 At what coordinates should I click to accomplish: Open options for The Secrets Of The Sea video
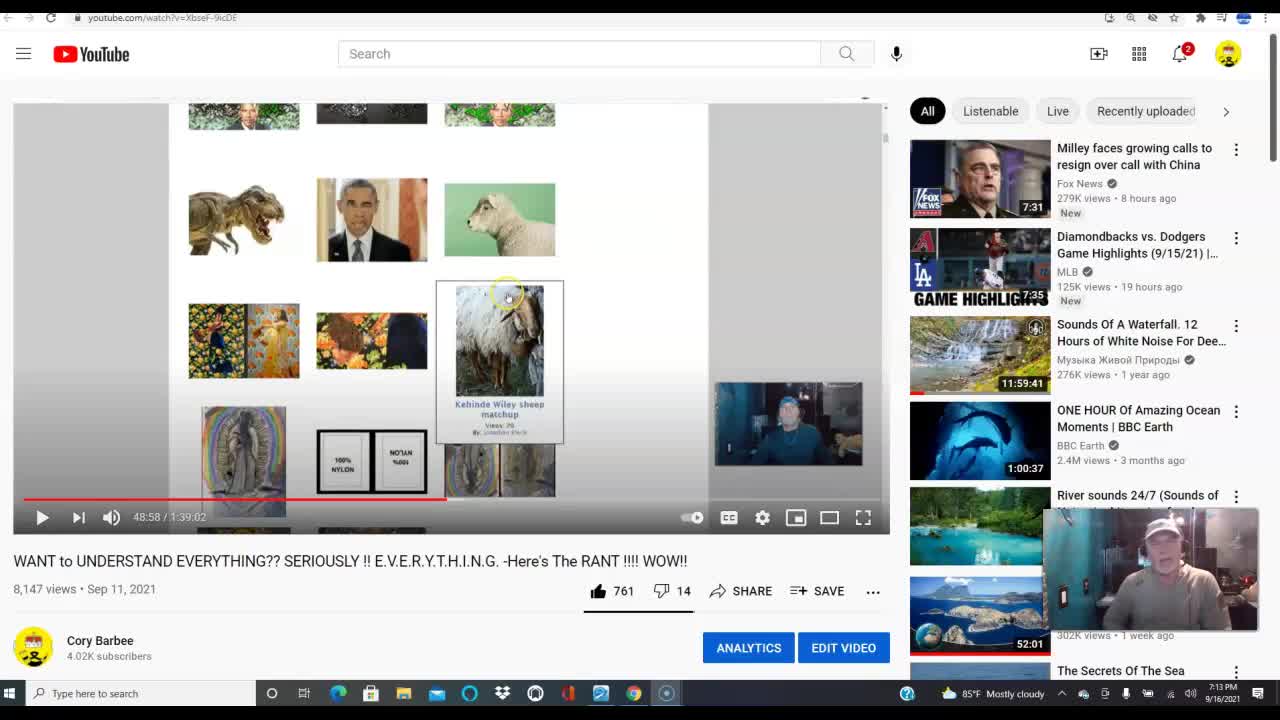click(1236, 673)
